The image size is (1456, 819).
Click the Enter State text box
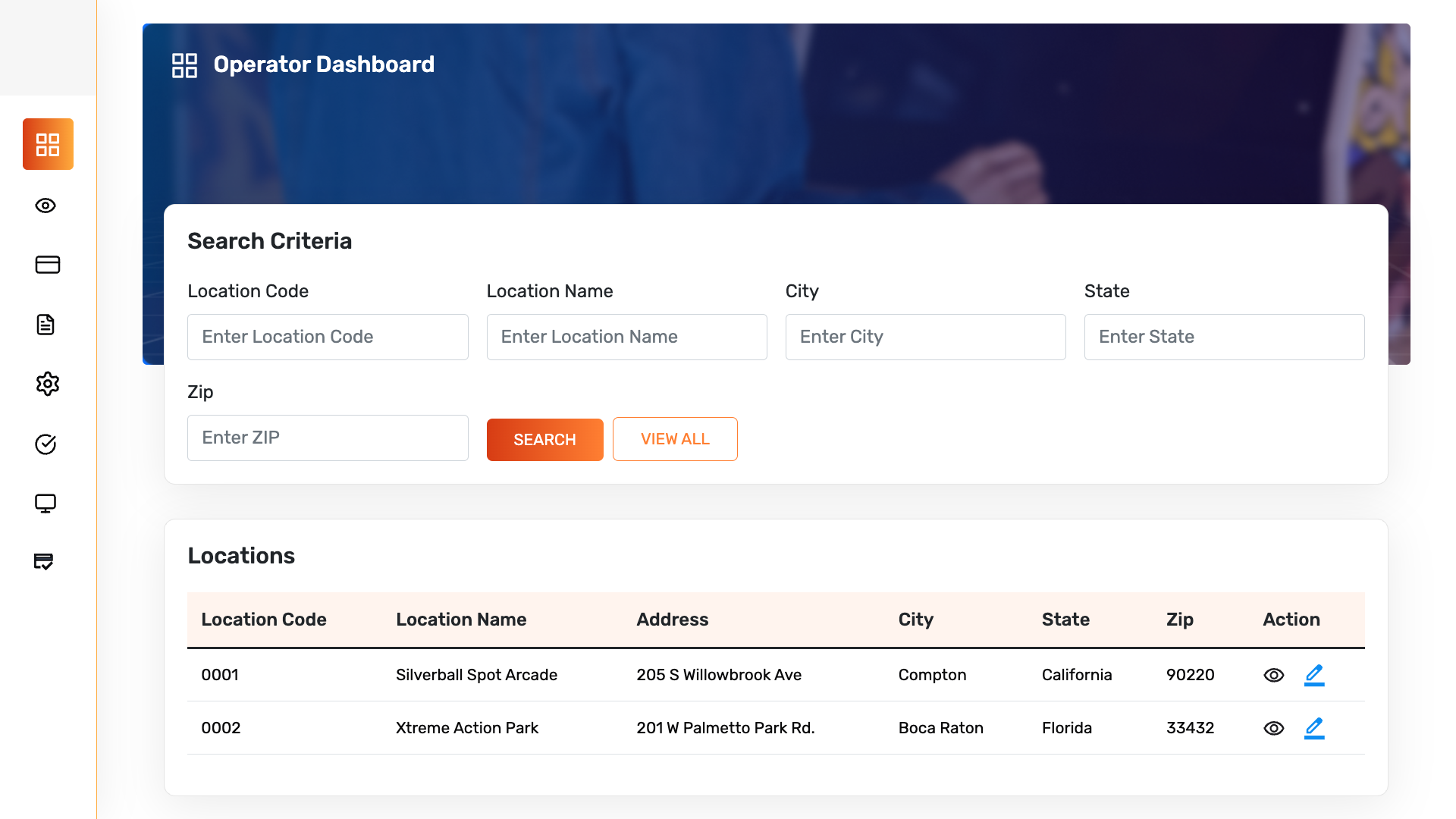pos(1224,337)
